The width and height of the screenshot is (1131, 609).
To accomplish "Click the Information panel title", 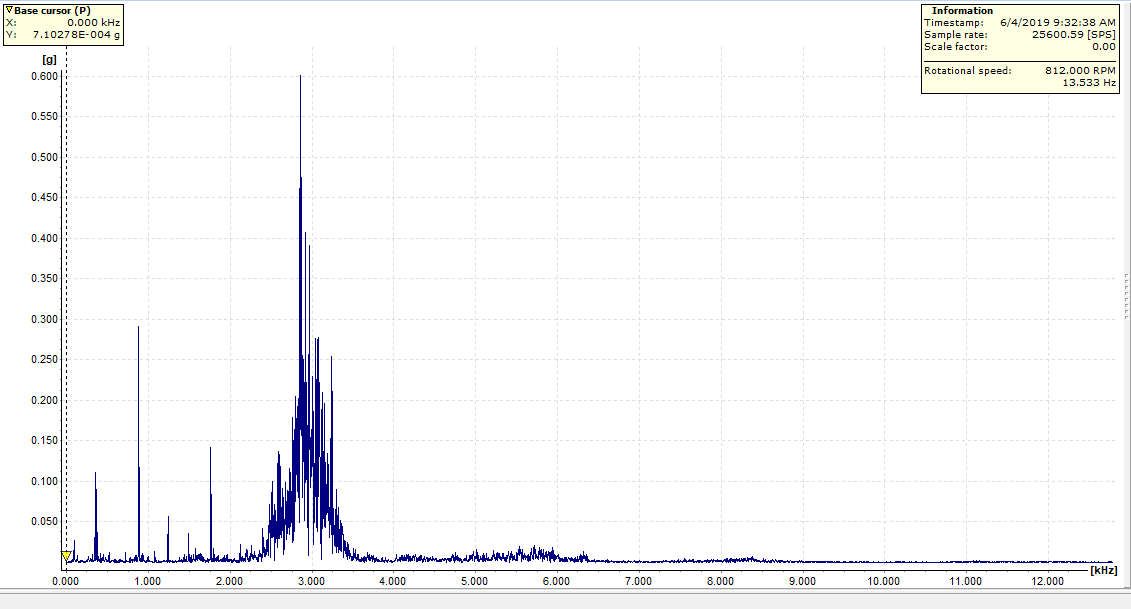I will [x=962, y=11].
